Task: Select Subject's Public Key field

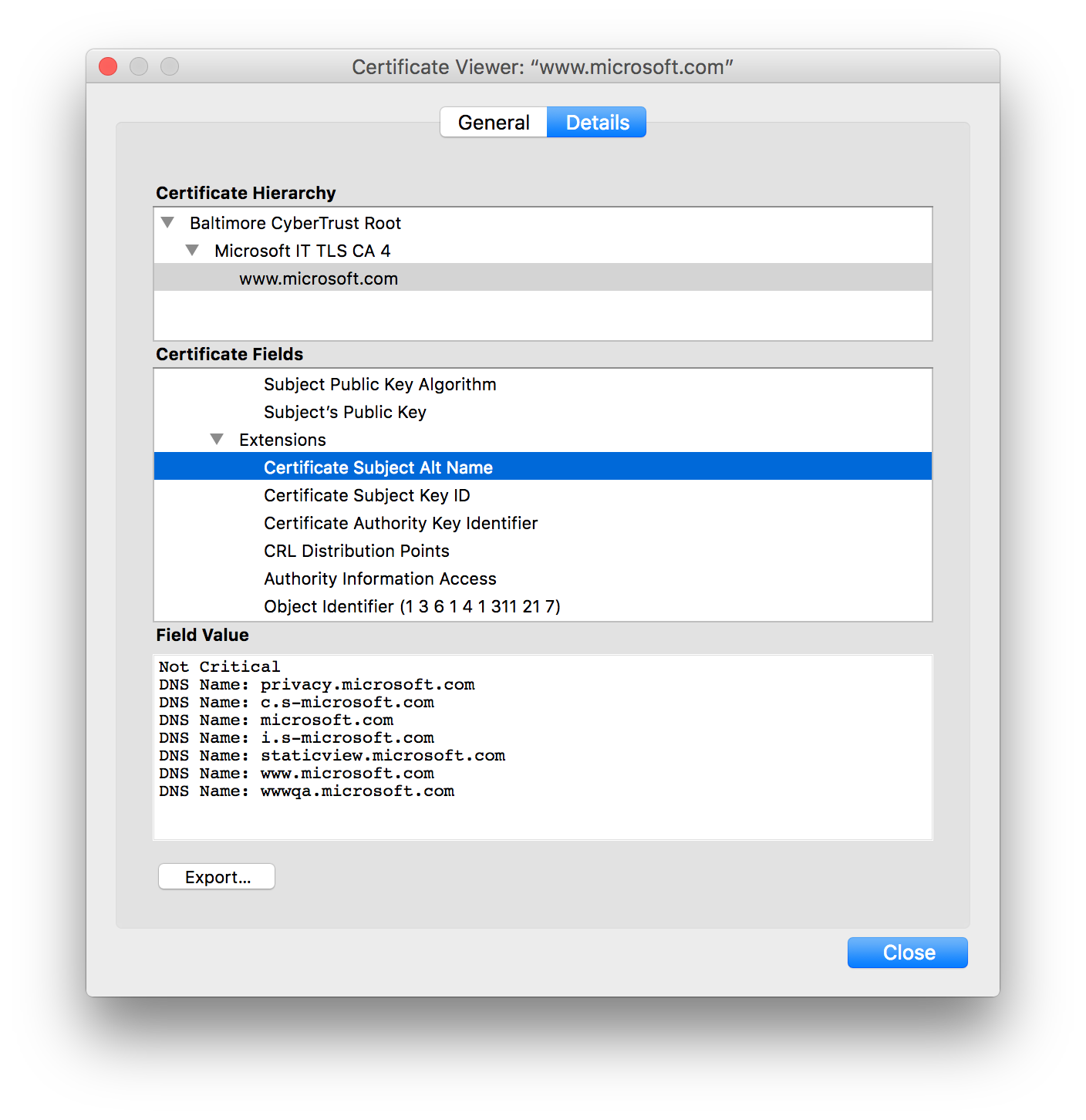Action: coord(543,412)
